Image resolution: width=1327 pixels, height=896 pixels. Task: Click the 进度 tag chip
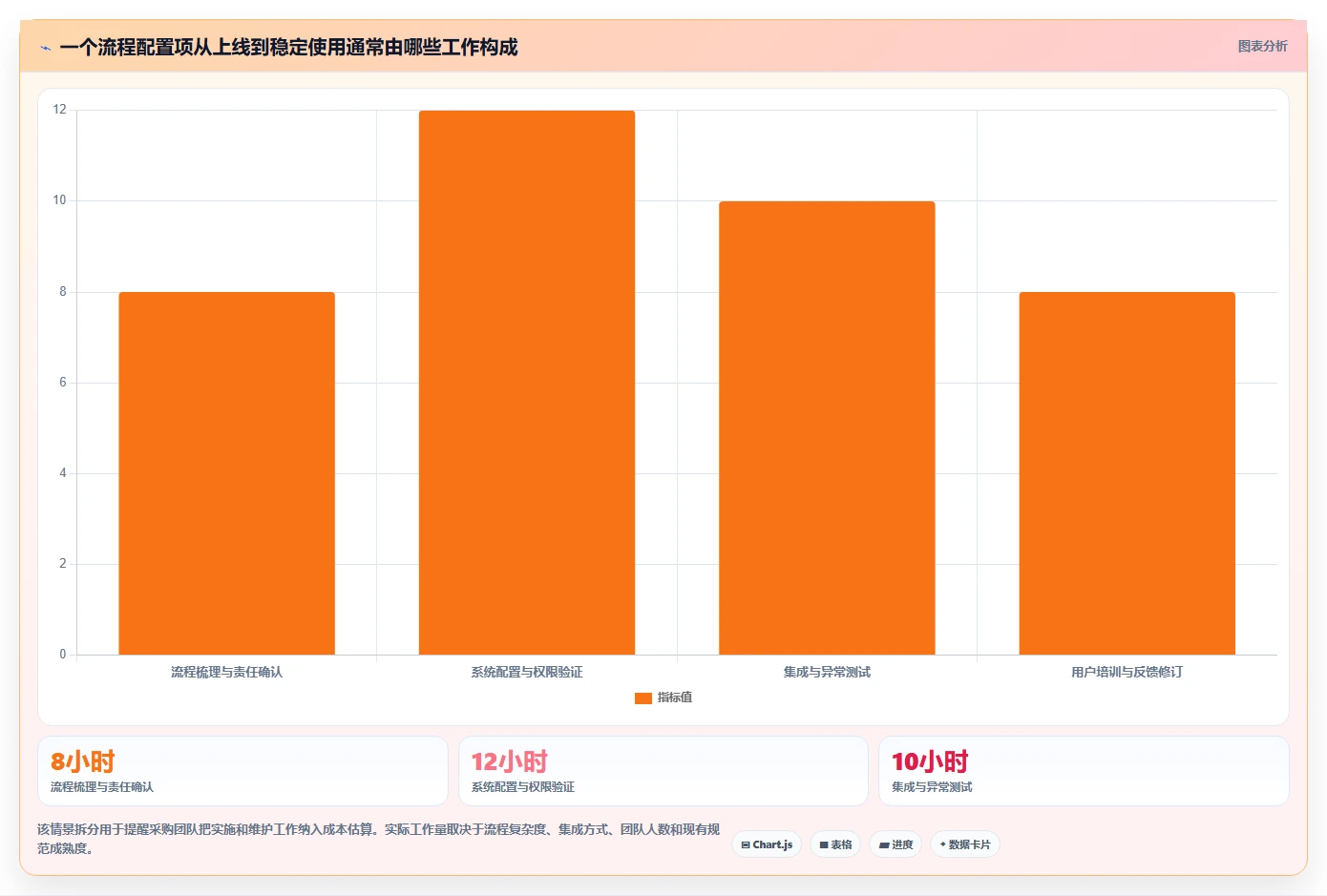coord(895,844)
